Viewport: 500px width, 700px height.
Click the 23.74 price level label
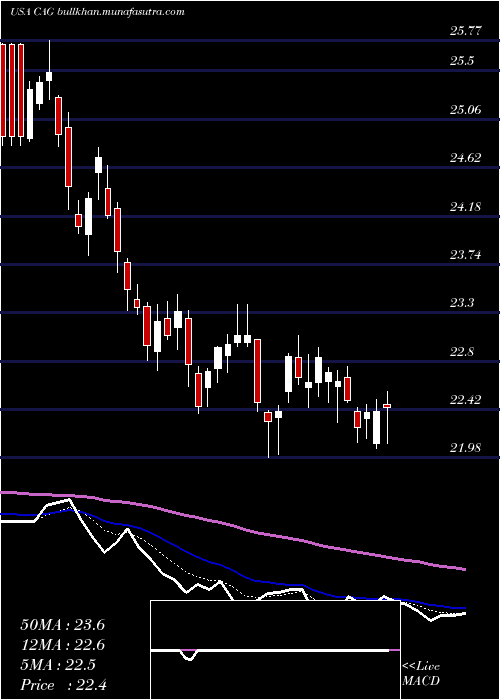click(x=467, y=255)
